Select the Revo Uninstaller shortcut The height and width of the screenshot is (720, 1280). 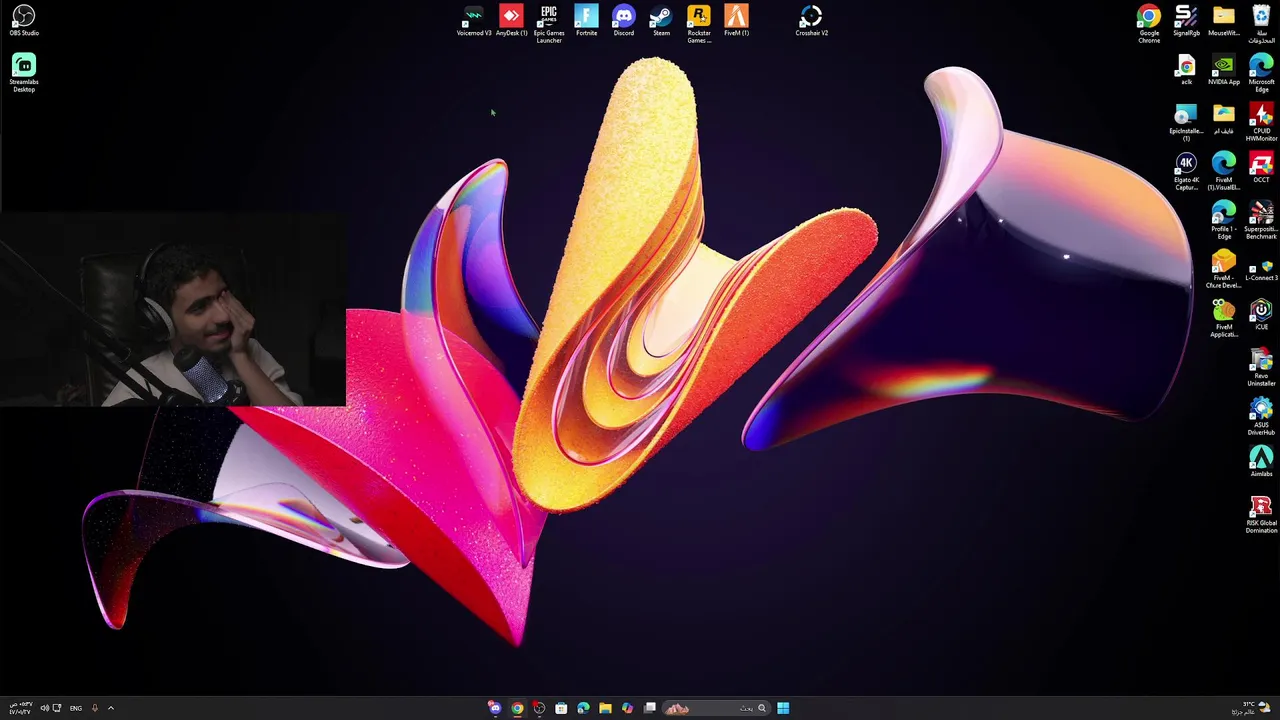click(1261, 367)
